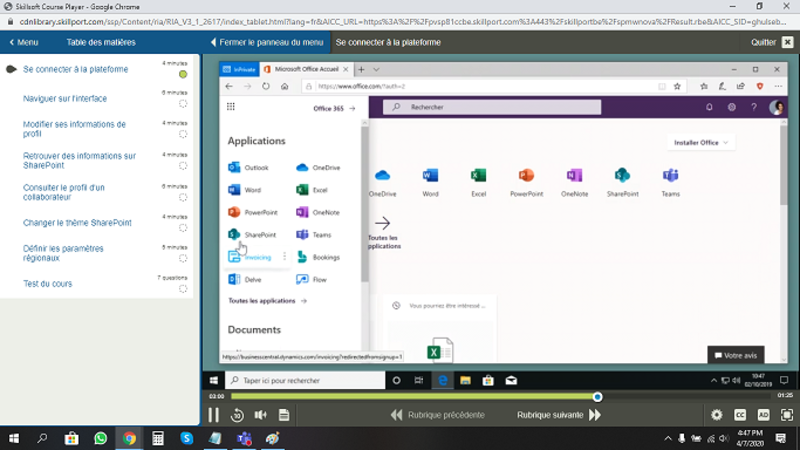
Task: Go to Rubrique suivante
Action: (559, 415)
